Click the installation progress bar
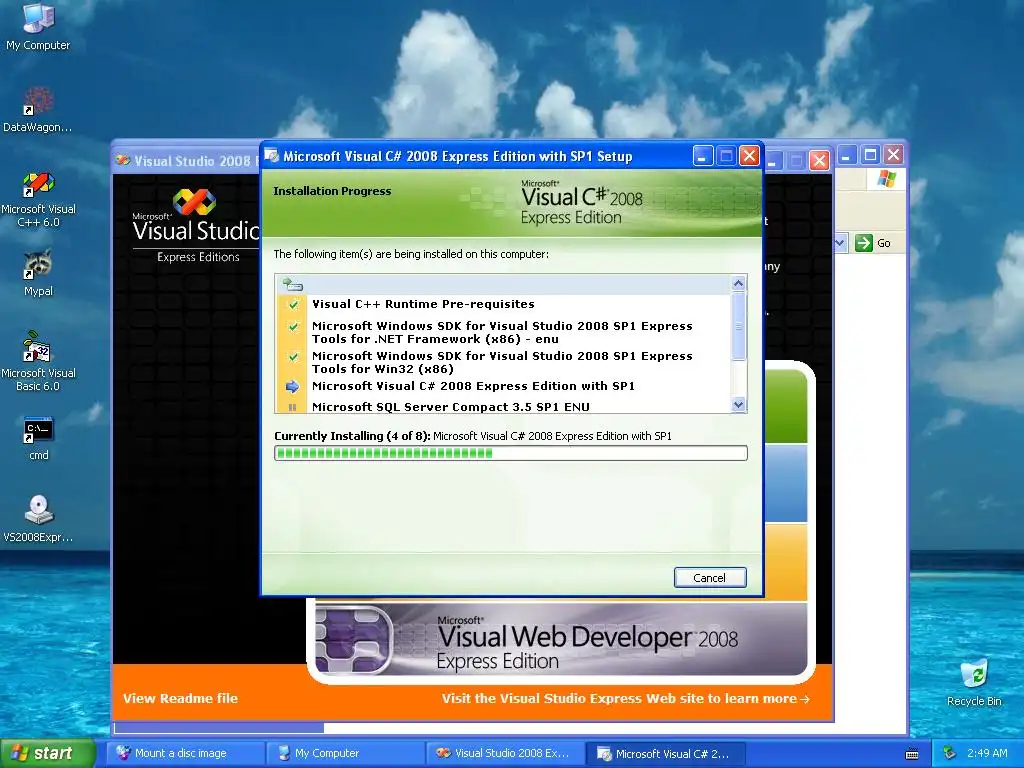 pyautogui.click(x=511, y=453)
